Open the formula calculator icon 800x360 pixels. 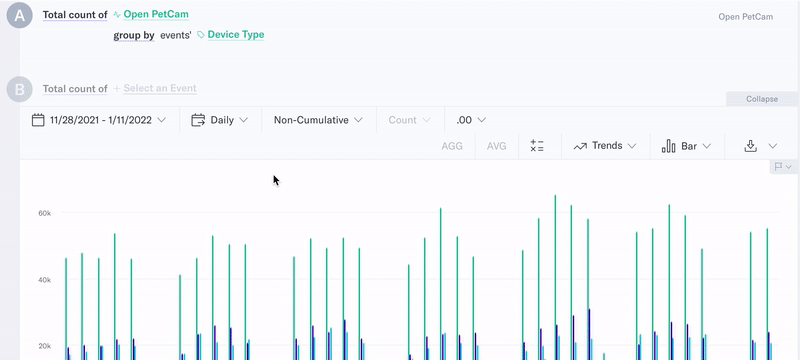(537, 146)
